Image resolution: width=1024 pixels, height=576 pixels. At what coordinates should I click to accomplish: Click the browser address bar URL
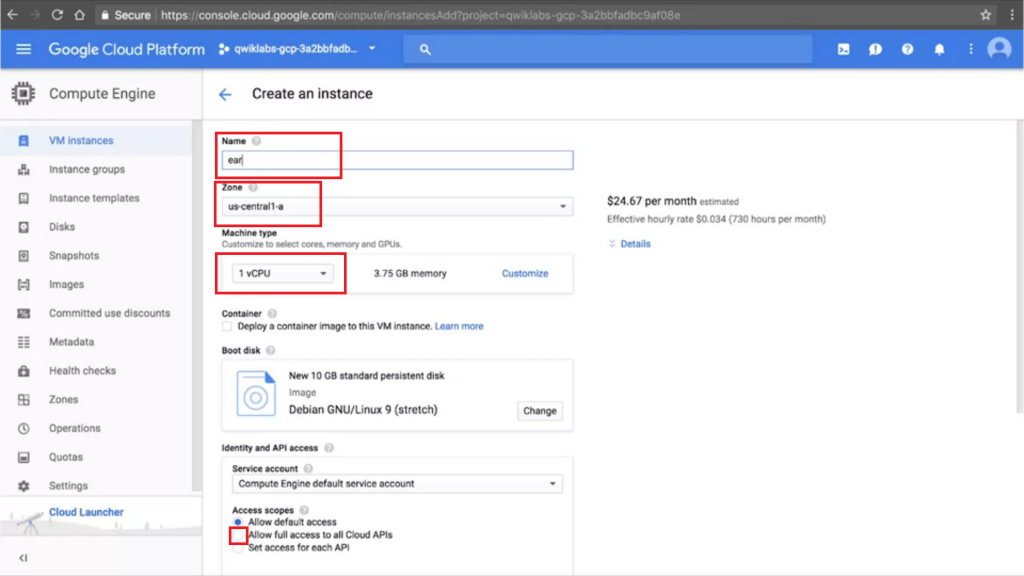[x=421, y=14]
